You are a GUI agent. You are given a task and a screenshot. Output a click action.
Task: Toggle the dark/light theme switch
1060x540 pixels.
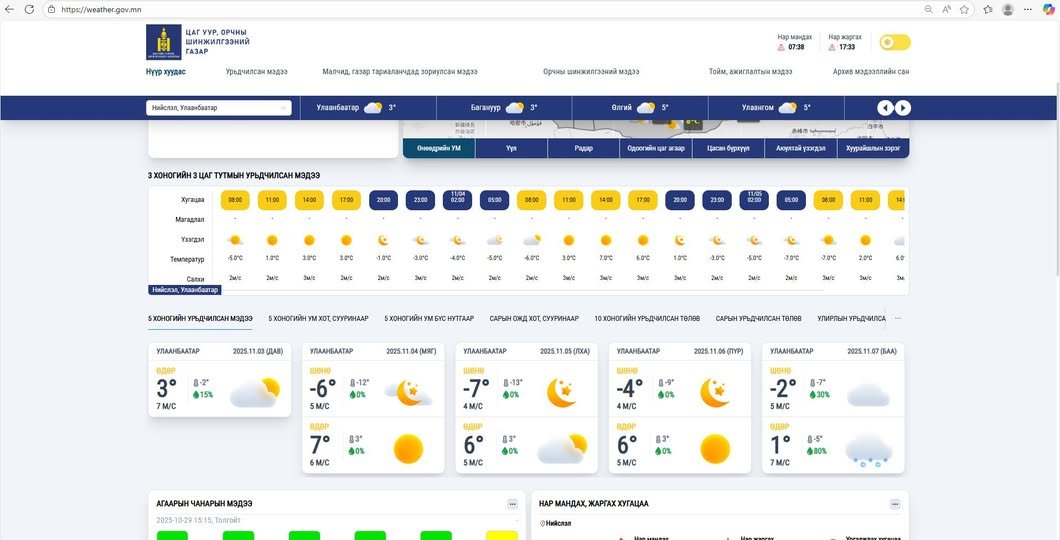pos(894,42)
